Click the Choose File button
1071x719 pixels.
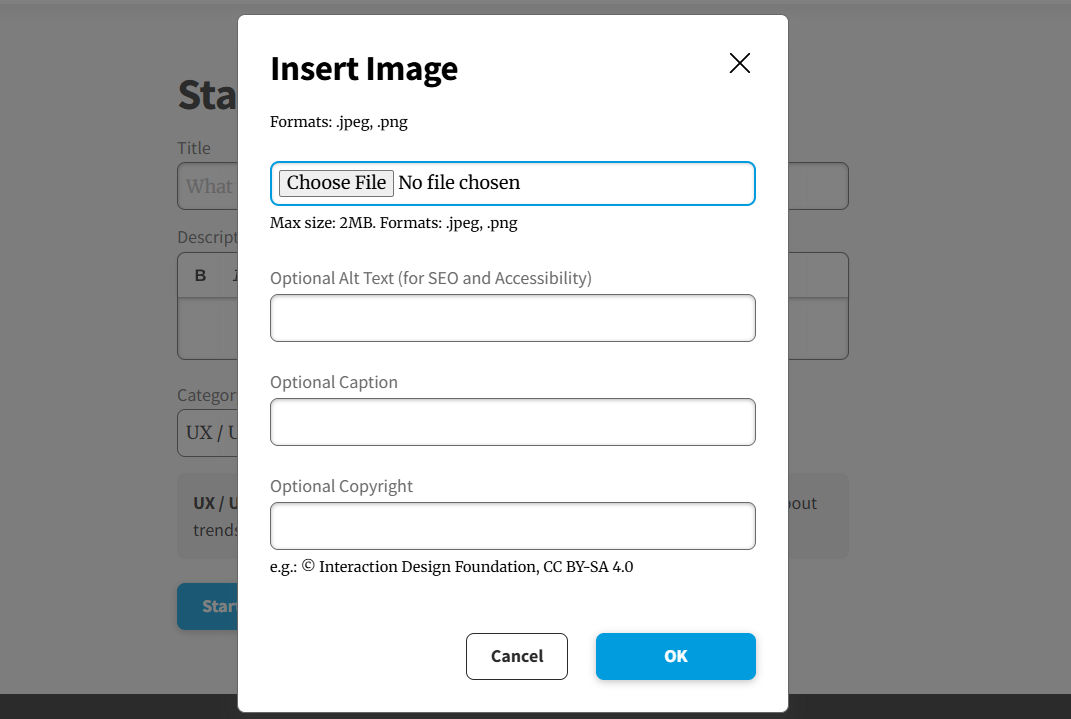coord(336,183)
